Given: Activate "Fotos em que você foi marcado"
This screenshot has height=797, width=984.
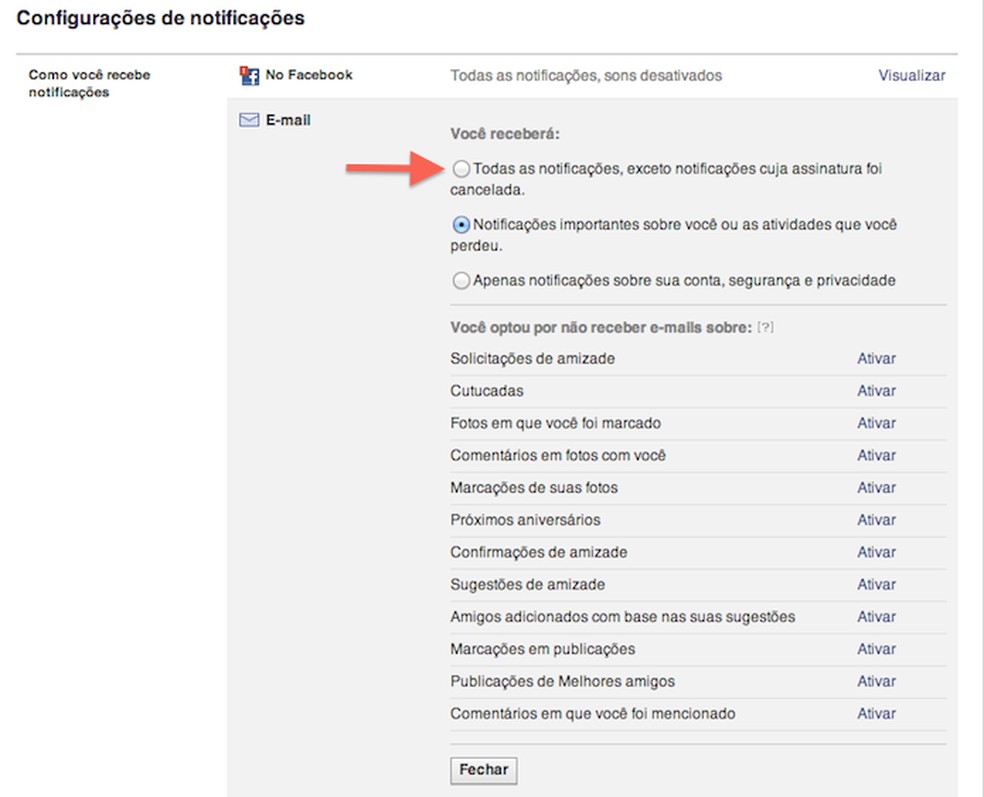Looking at the screenshot, I should click(x=876, y=423).
